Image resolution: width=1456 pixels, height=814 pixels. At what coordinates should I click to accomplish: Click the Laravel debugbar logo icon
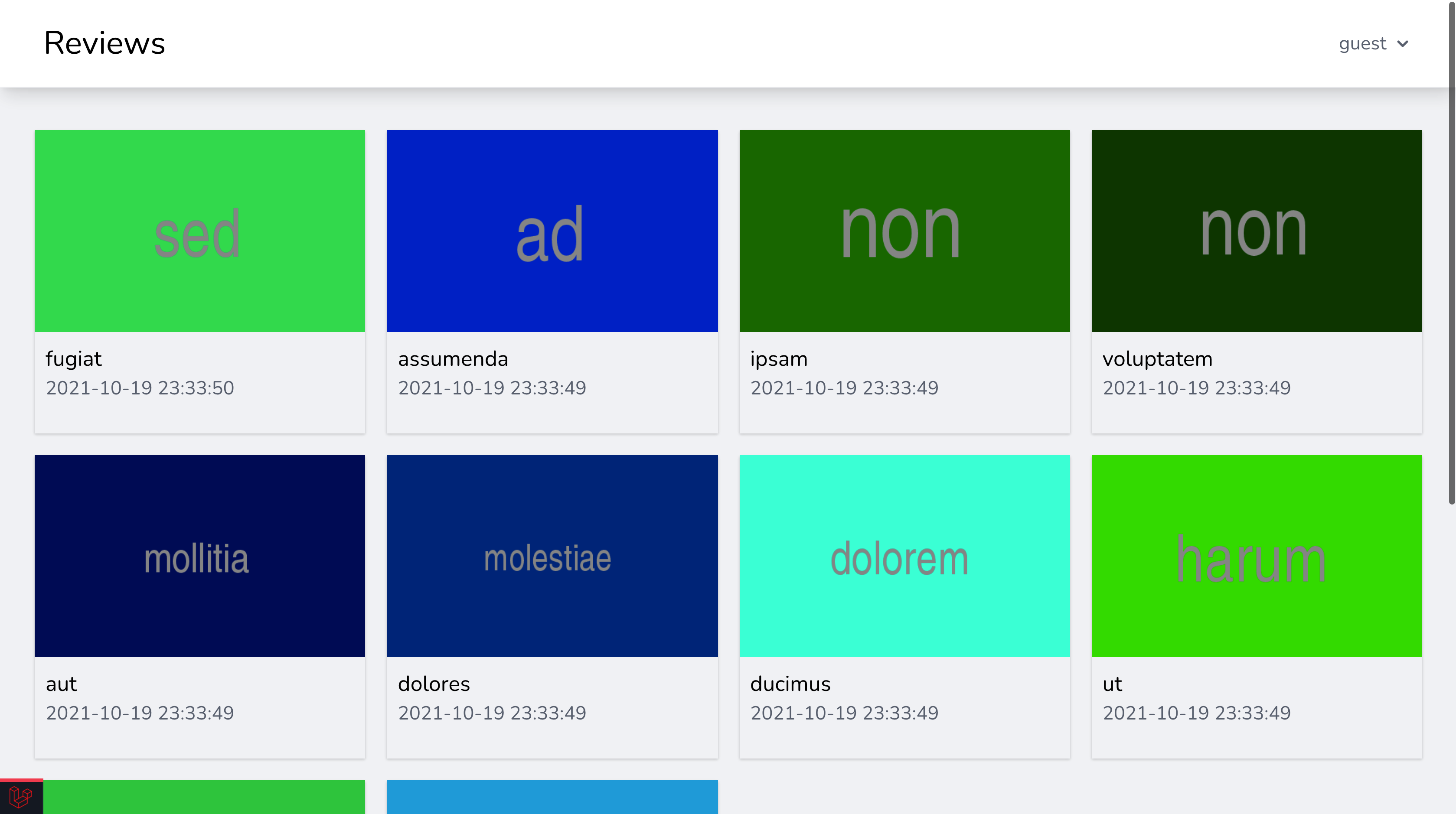tap(21, 797)
